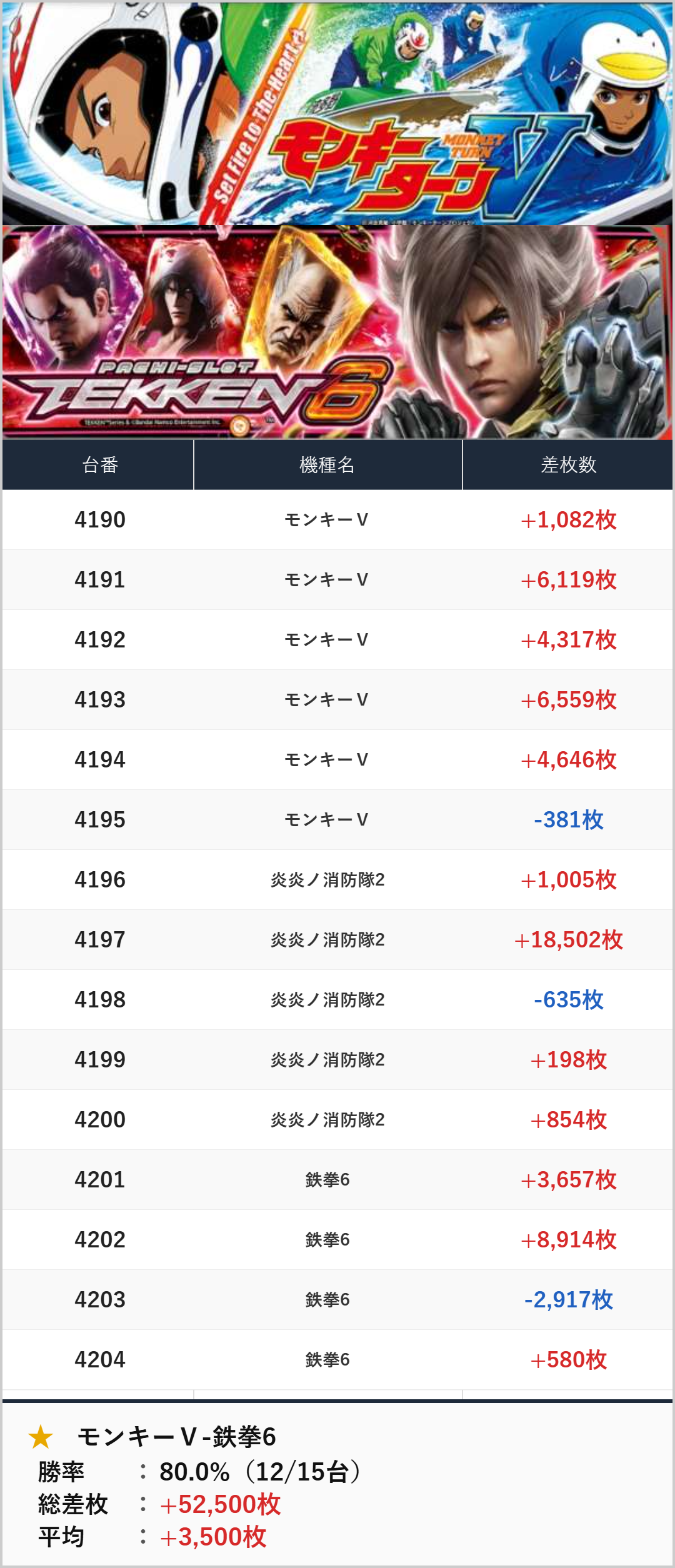Click the +6,119枚 result value
The height and width of the screenshot is (1568, 675).
point(568,580)
